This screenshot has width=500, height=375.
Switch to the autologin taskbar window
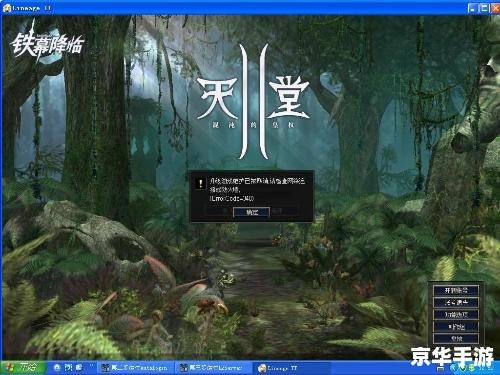pos(137,368)
